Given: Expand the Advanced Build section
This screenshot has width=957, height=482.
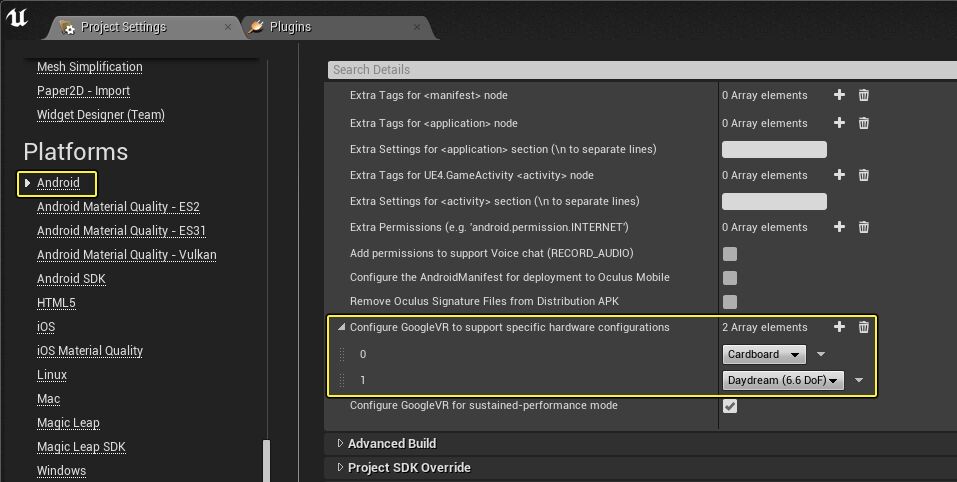Looking at the screenshot, I should point(341,444).
